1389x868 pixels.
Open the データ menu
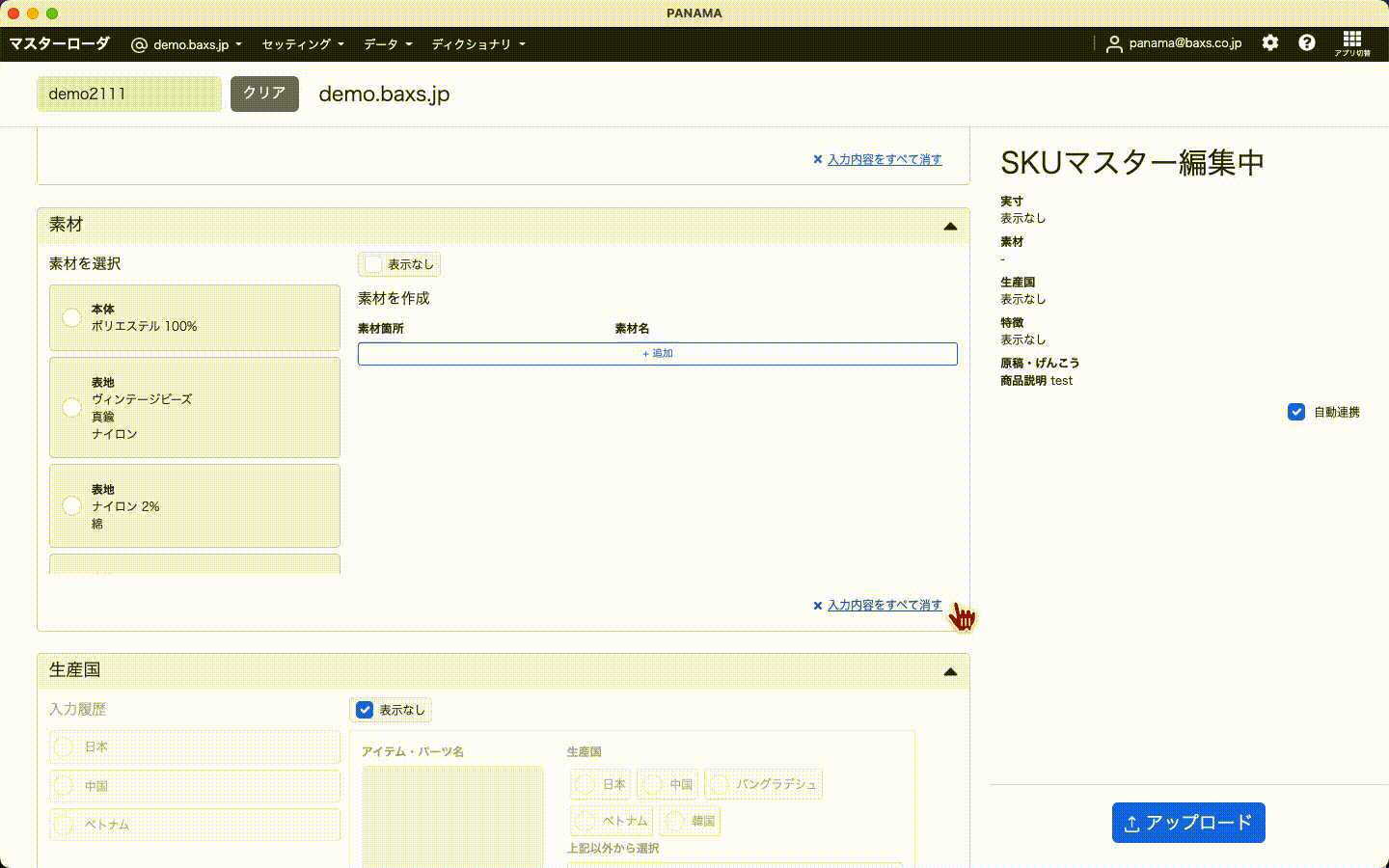[387, 44]
